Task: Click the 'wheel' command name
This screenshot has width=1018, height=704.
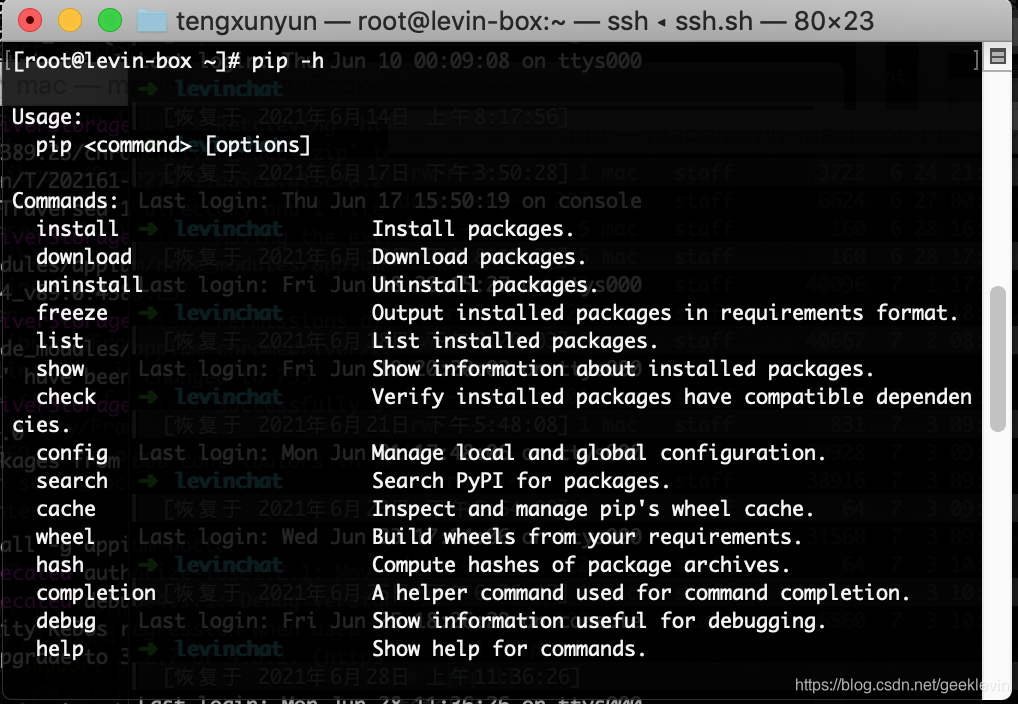Action: [65, 537]
